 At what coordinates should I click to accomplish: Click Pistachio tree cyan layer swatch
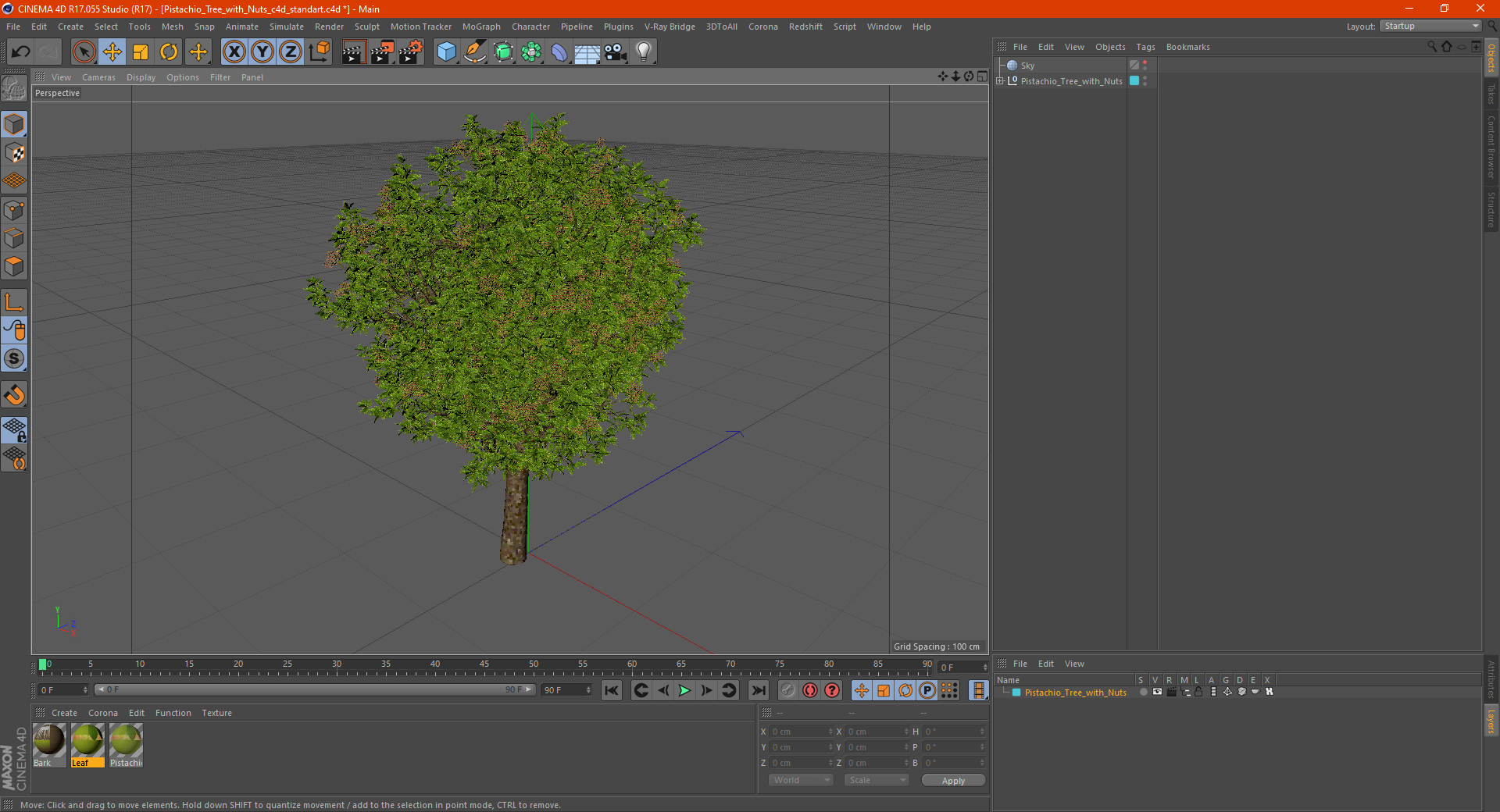coord(1134,80)
